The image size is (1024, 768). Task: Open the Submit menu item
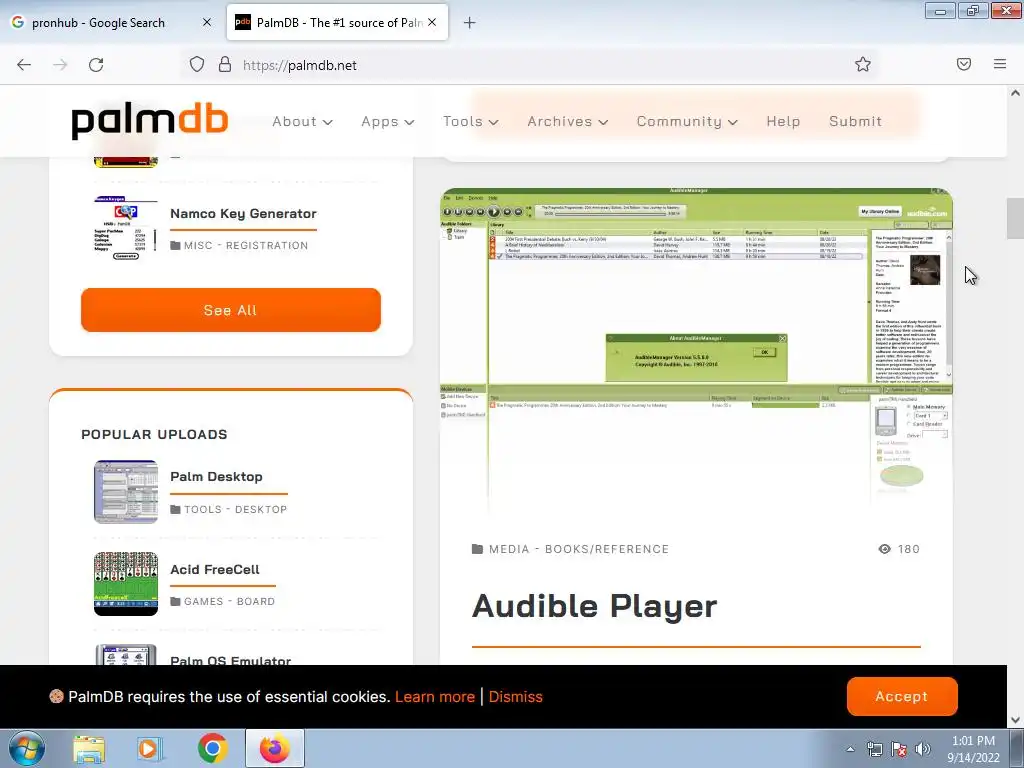tap(856, 121)
